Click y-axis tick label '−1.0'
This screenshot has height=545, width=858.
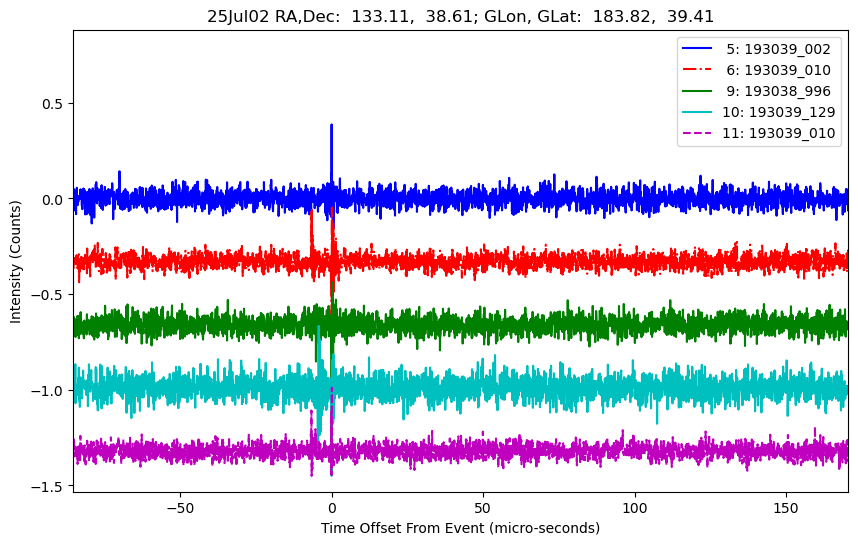(48, 391)
